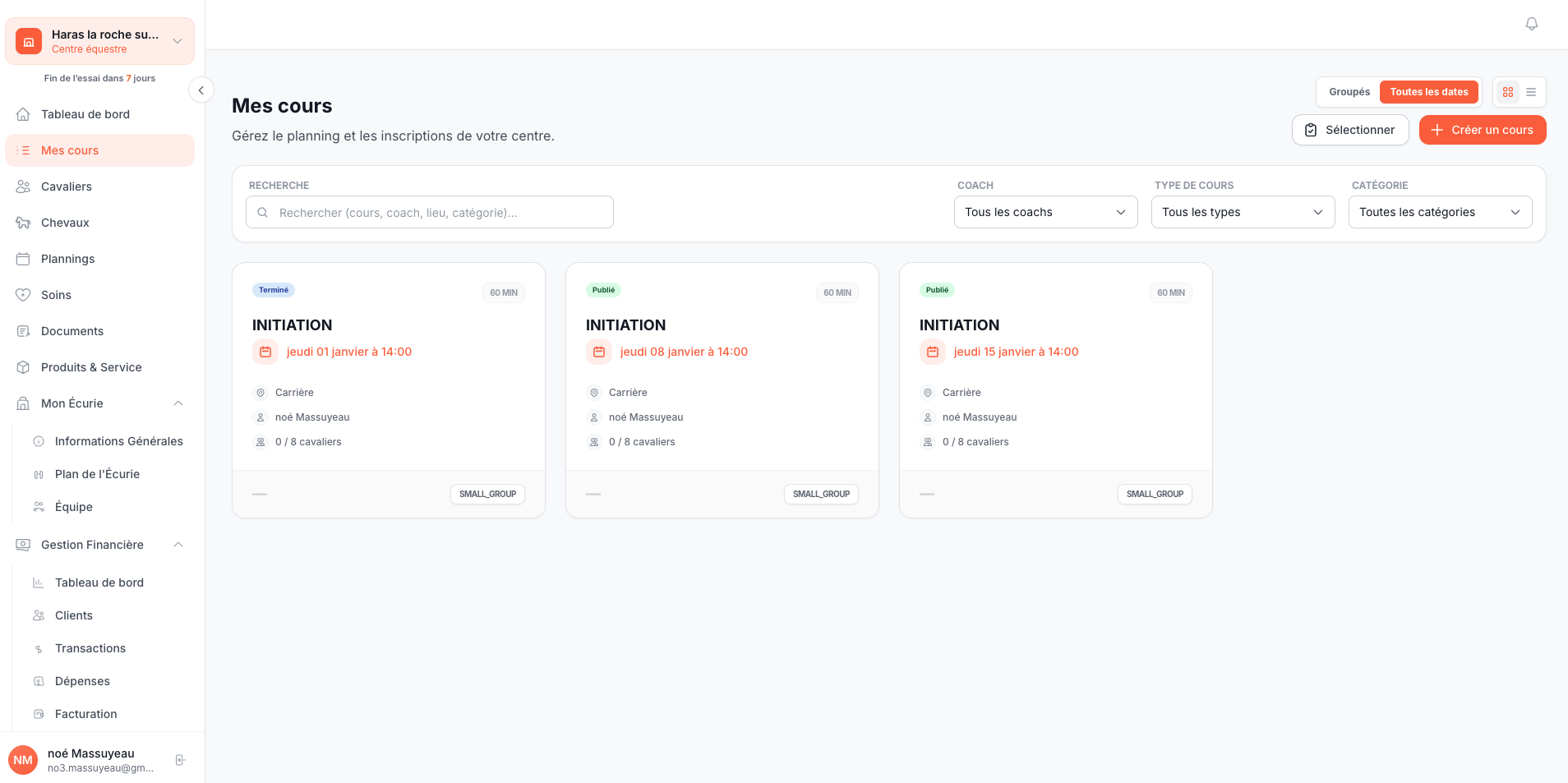Screen dimensions: 1568x783
Task: Switch to grid view layout
Action: [x=1508, y=92]
